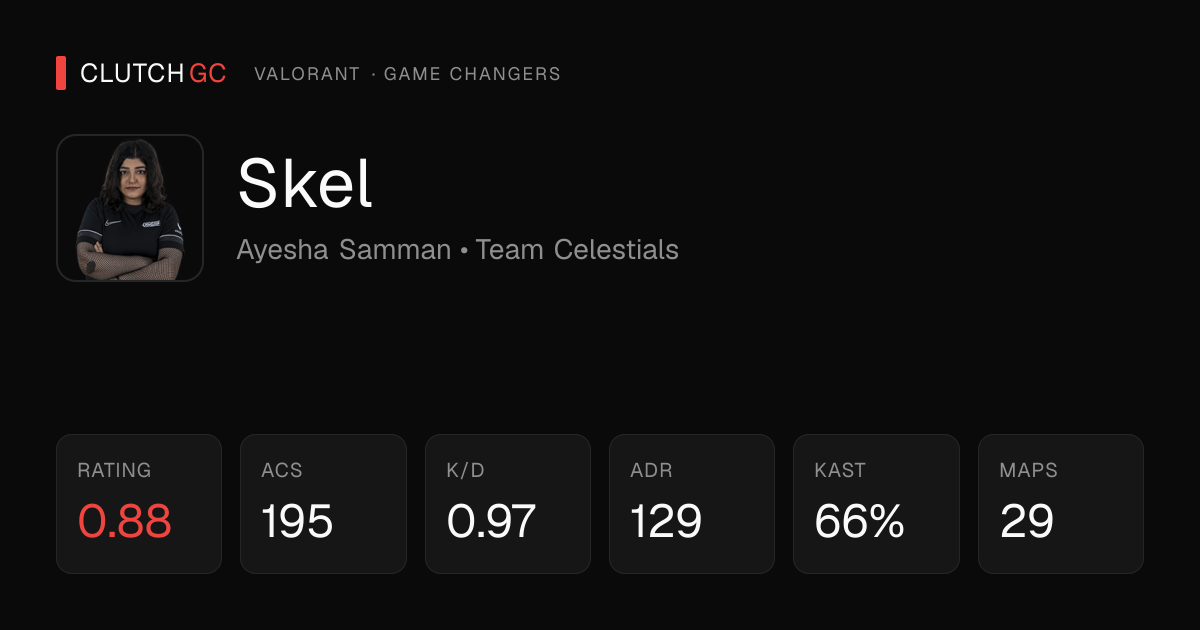This screenshot has width=1200, height=630.
Task: Click the 29 maps played value
Action: click(x=1026, y=522)
